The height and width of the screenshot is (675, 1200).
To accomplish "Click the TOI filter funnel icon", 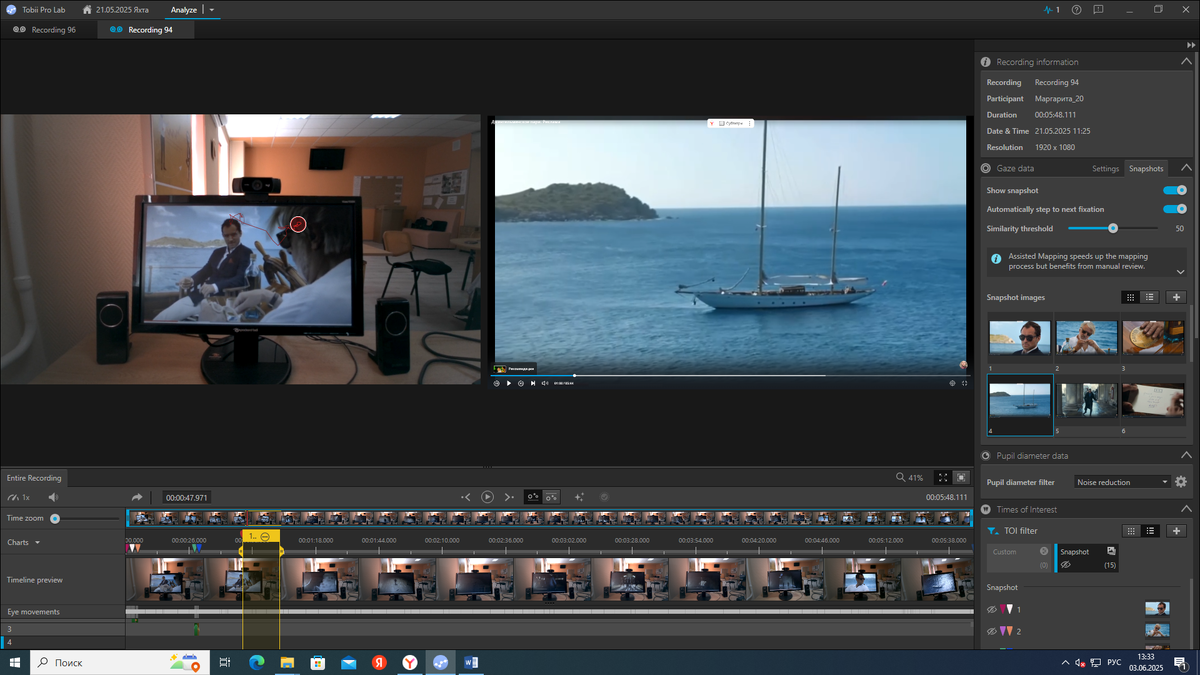I will 992,531.
